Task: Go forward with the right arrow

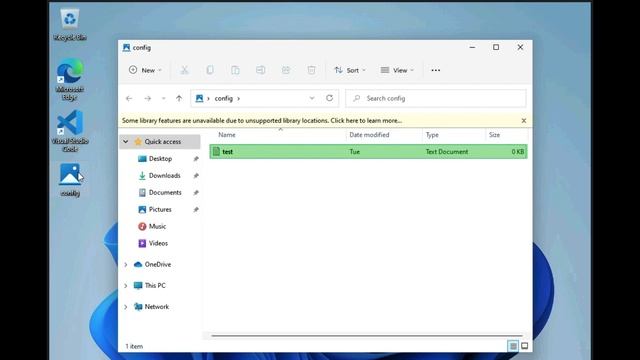Action: 147,98
